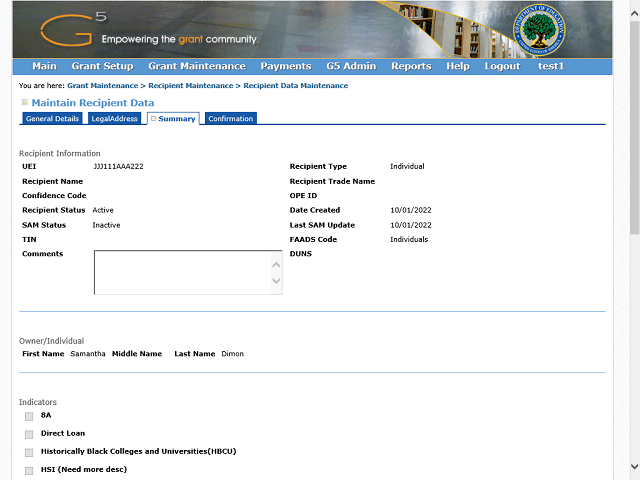Image resolution: width=640 pixels, height=480 pixels.
Task: Click the DUNS label
Action: (301, 254)
